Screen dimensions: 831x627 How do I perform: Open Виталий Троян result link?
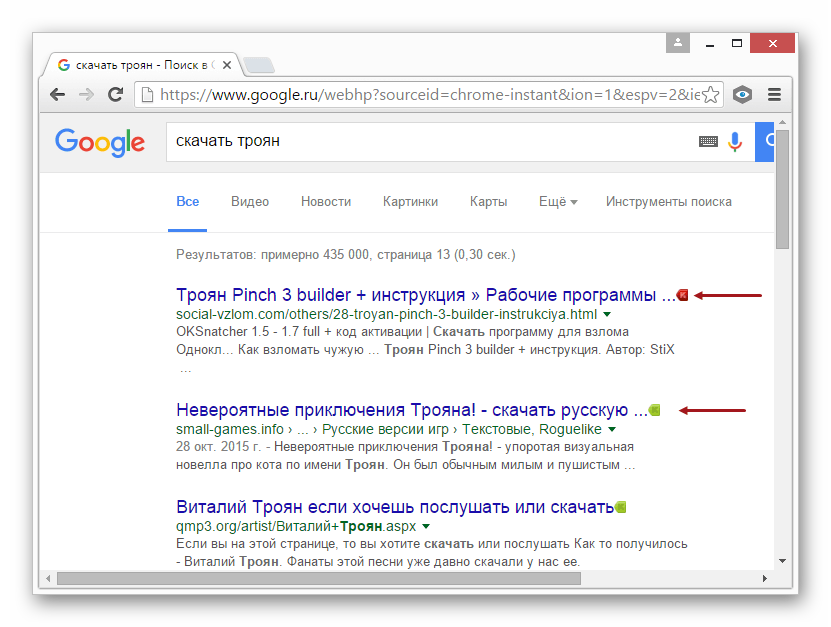coord(395,507)
